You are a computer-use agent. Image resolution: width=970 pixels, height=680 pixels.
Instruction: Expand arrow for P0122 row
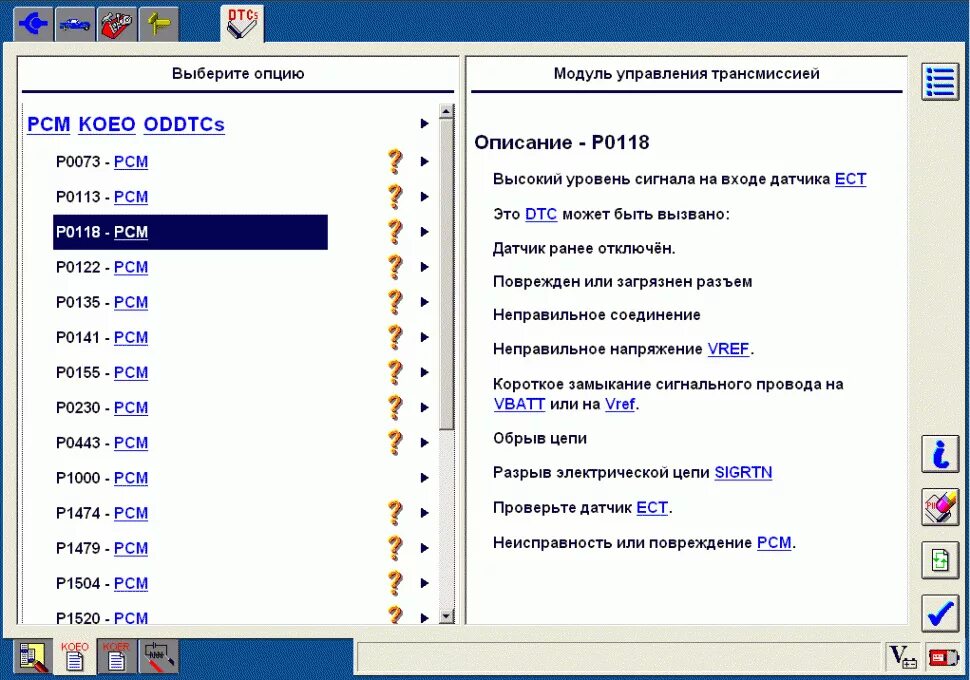pos(424,267)
